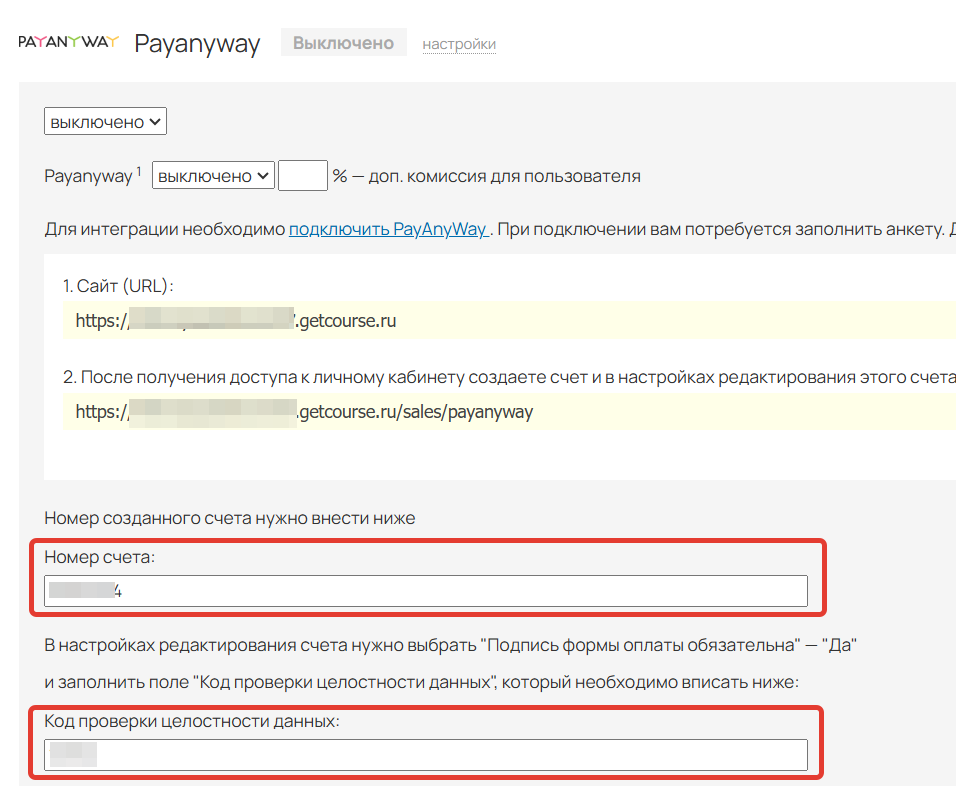Select the URL ending '/sales/payanyway'

click(x=304, y=412)
